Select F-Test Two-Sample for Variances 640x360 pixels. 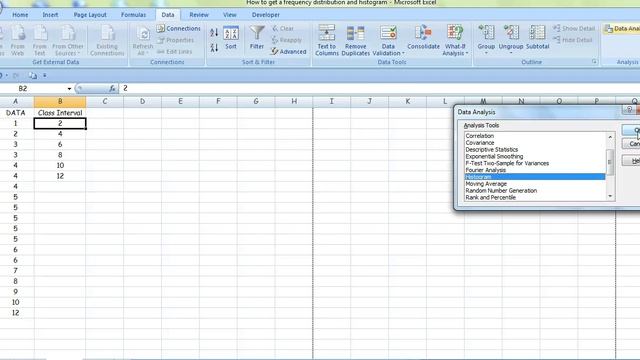(x=535, y=163)
